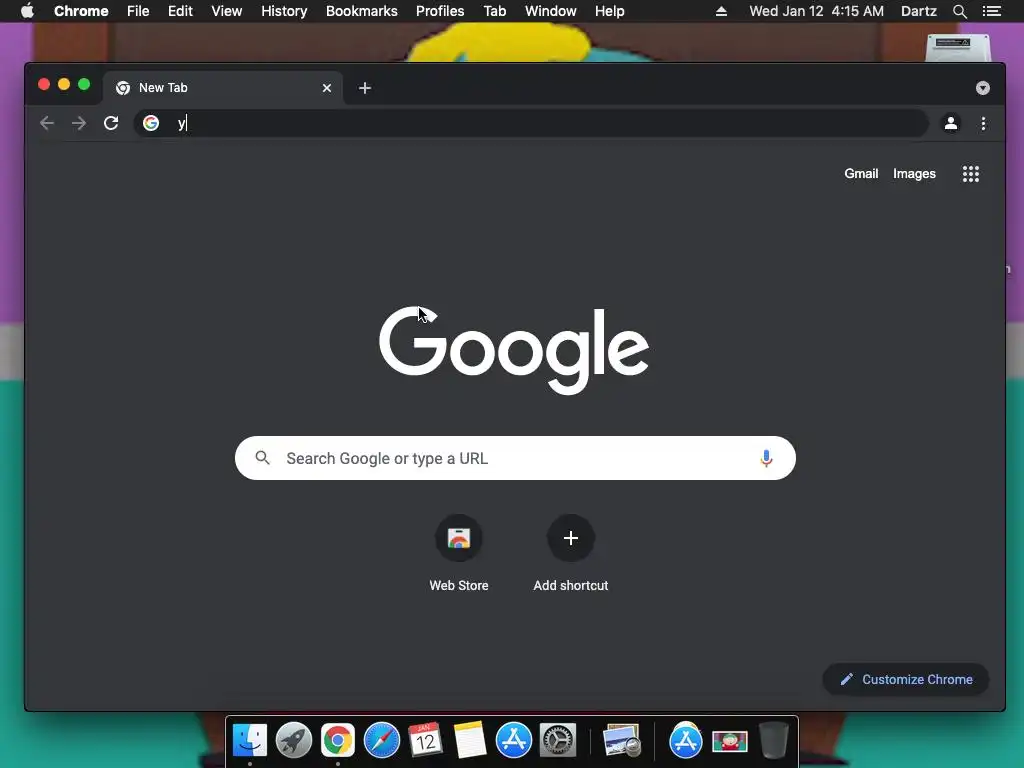Click the date and time in menu bar
Image resolution: width=1024 pixels, height=768 pixels.
(x=816, y=11)
